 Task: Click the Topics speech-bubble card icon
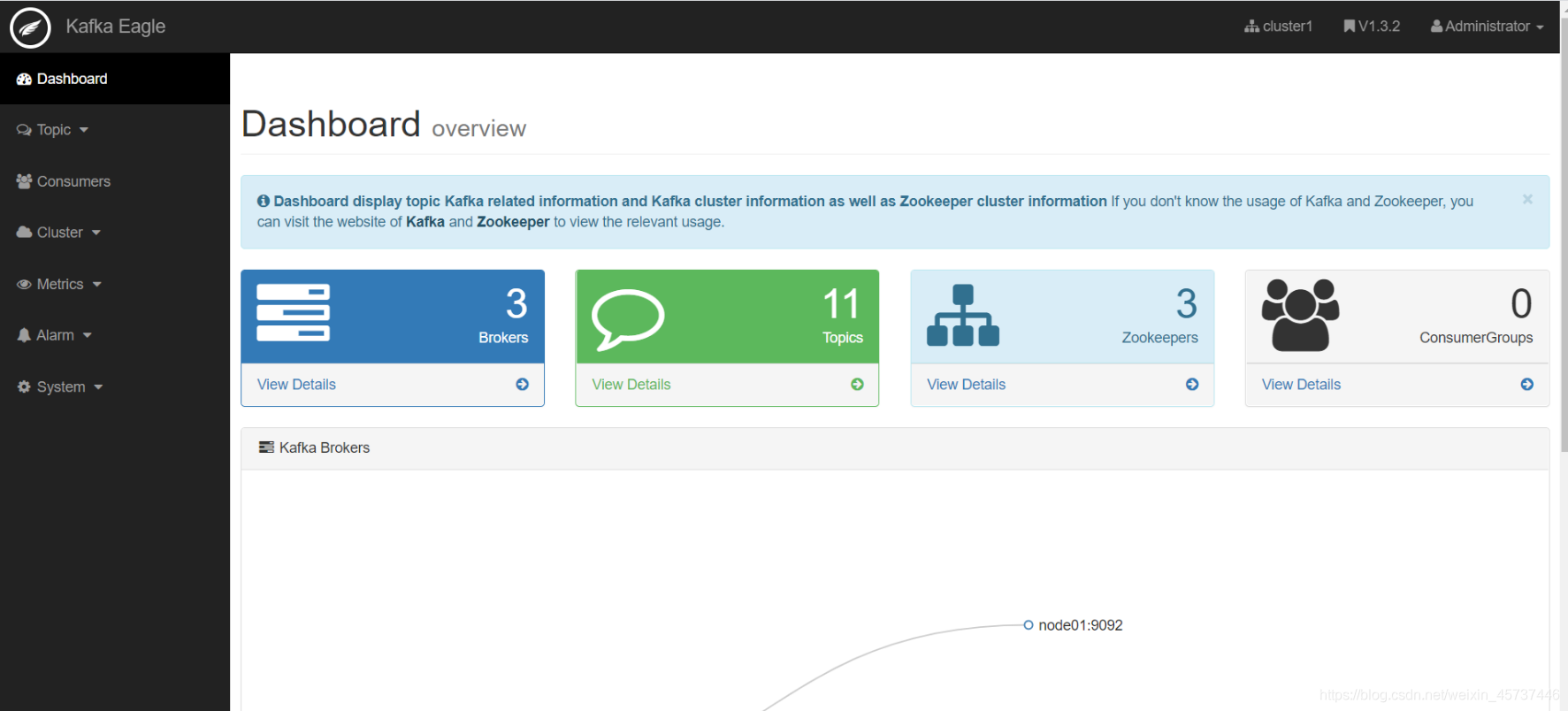(x=627, y=318)
